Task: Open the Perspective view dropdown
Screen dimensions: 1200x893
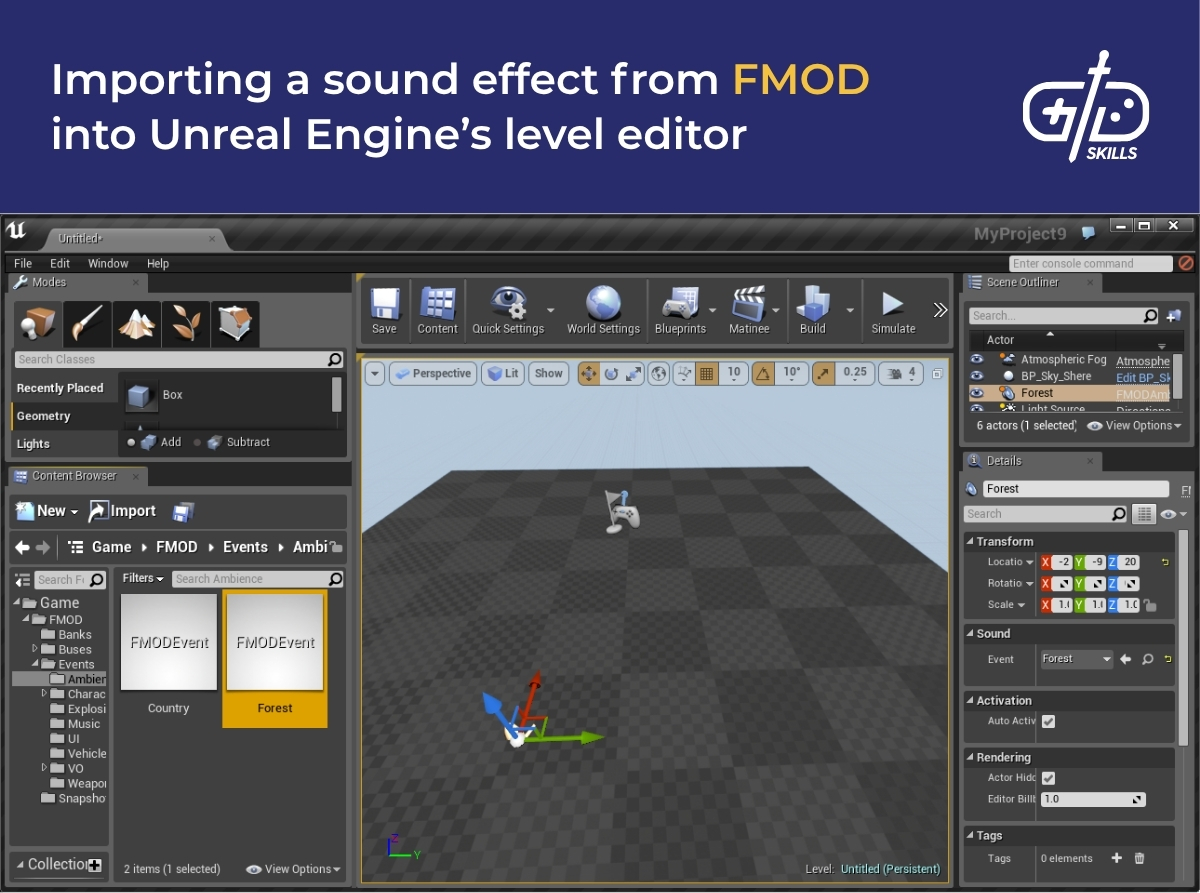Action: [x=433, y=373]
